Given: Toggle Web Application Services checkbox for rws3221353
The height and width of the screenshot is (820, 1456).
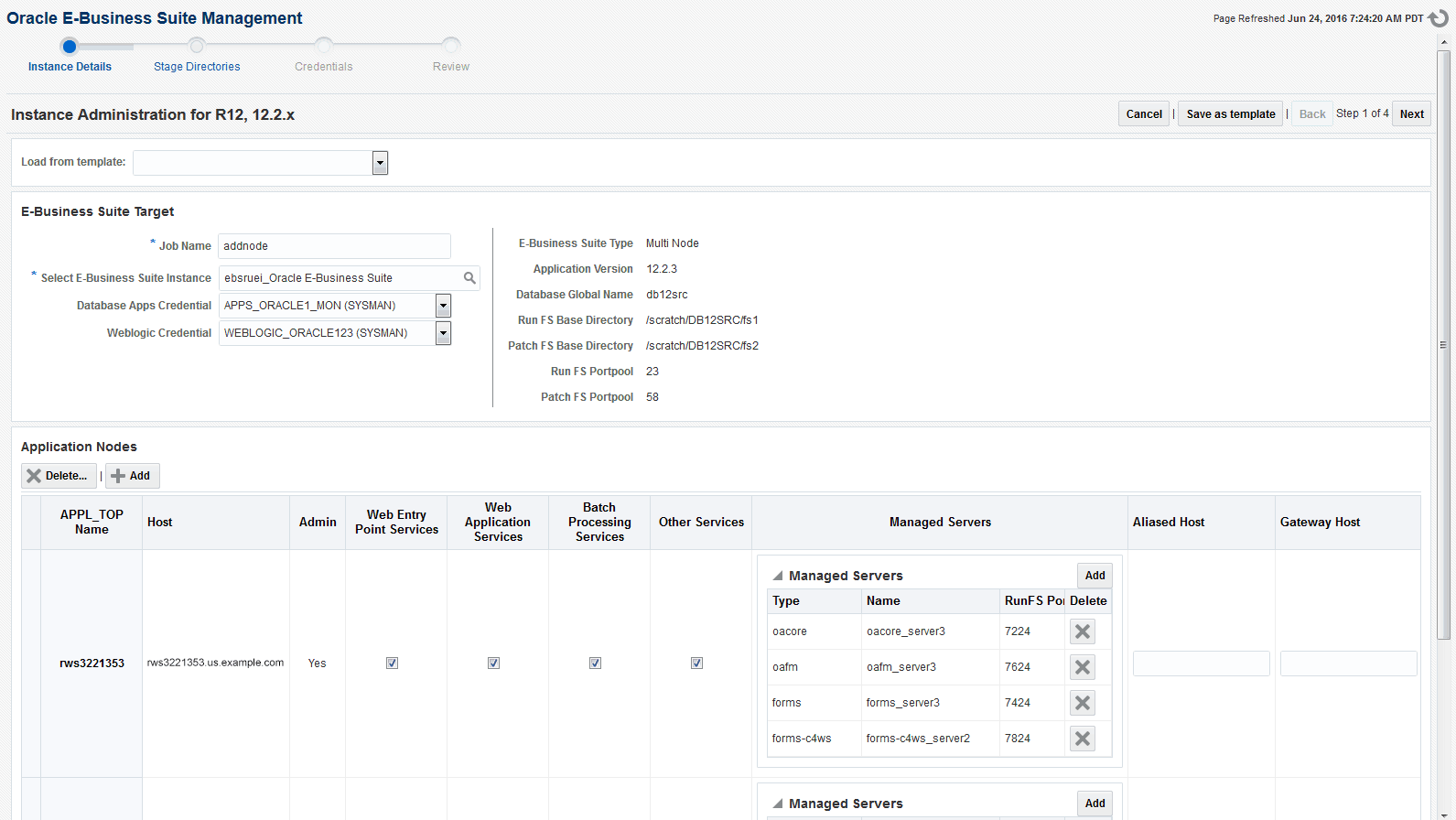Looking at the screenshot, I should pos(493,663).
